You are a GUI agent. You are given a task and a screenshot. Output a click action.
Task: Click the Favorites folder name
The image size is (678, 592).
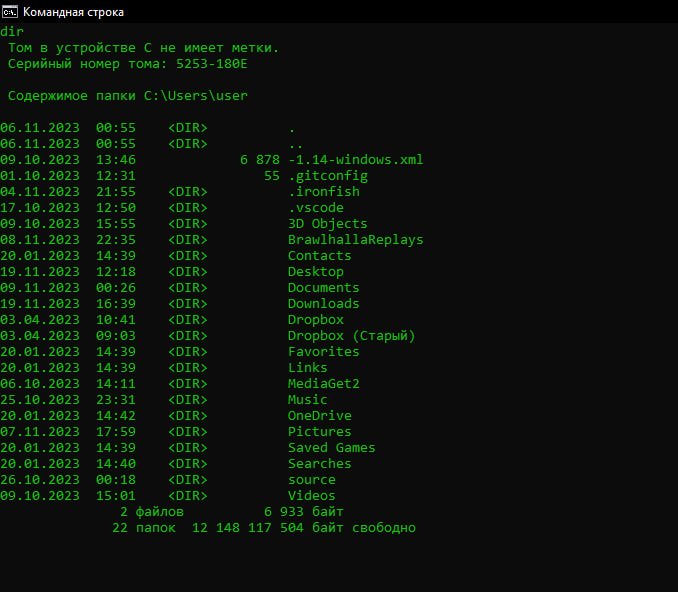tap(323, 352)
